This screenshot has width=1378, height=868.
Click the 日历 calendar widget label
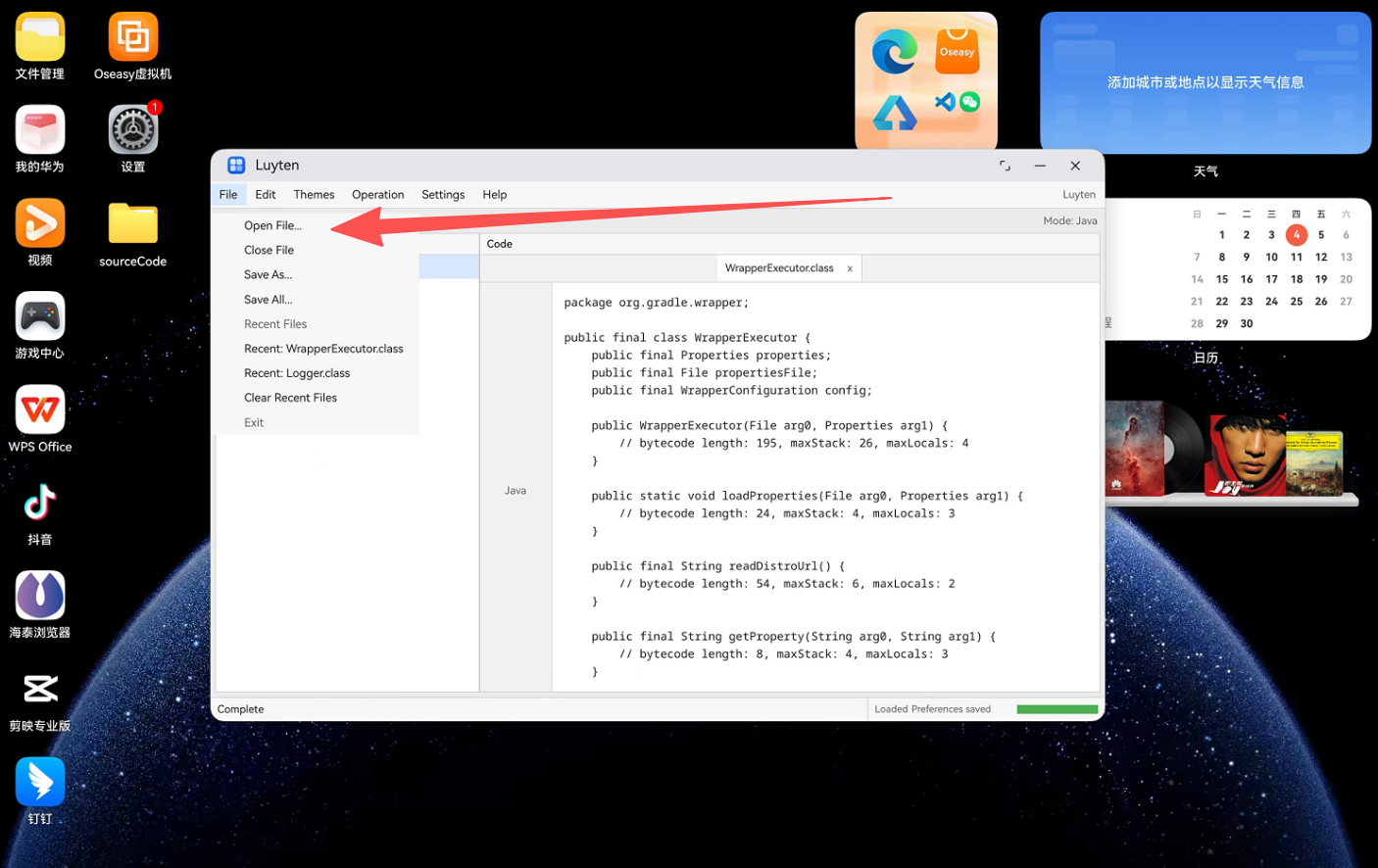coord(1206,358)
